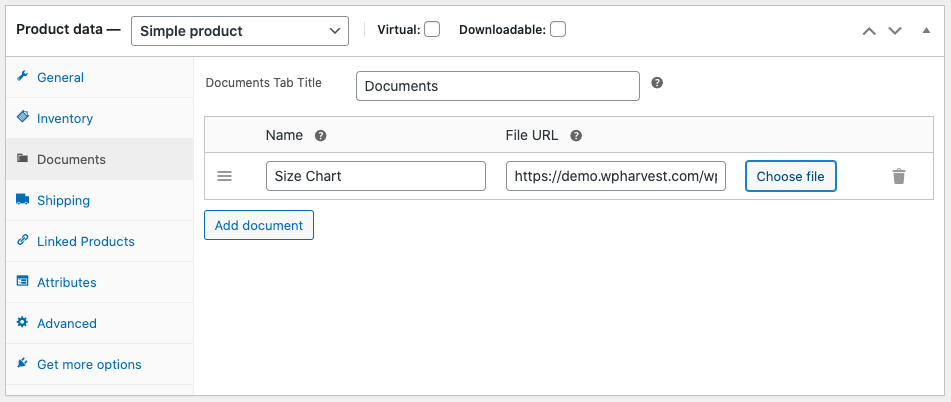
Task: Switch to the Advanced tab
Action: click(x=99, y=323)
